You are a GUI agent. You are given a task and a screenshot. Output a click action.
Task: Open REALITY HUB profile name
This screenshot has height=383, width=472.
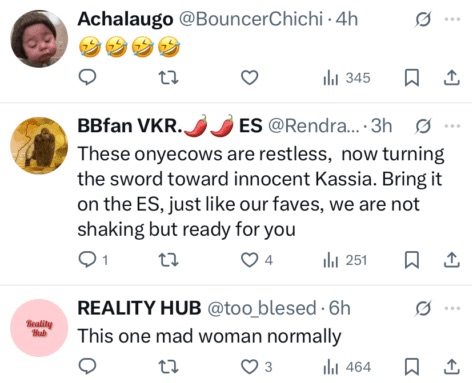point(139,308)
